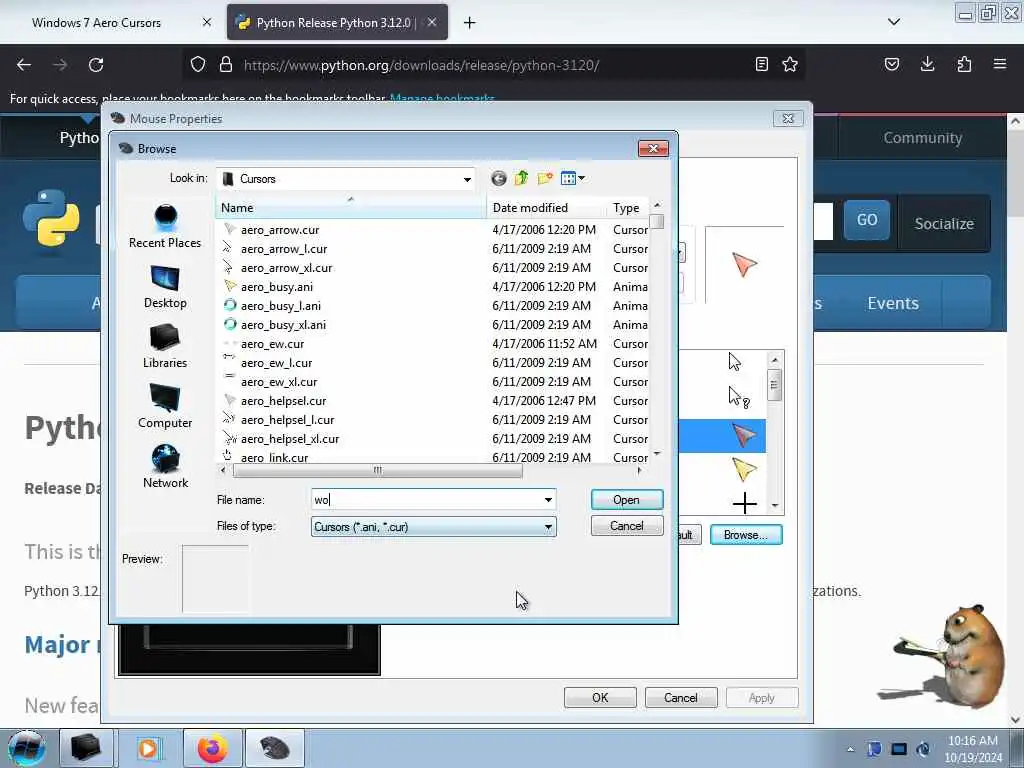The height and width of the screenshot is (768, 1024).
Task: Click Cancel in Mouse Properties window
Action: [x=680, y=697]
